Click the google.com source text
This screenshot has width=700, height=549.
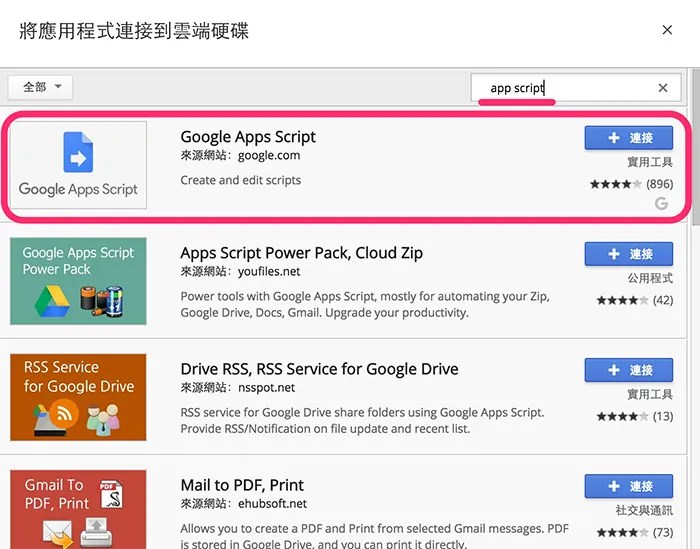tap(269, 155)
